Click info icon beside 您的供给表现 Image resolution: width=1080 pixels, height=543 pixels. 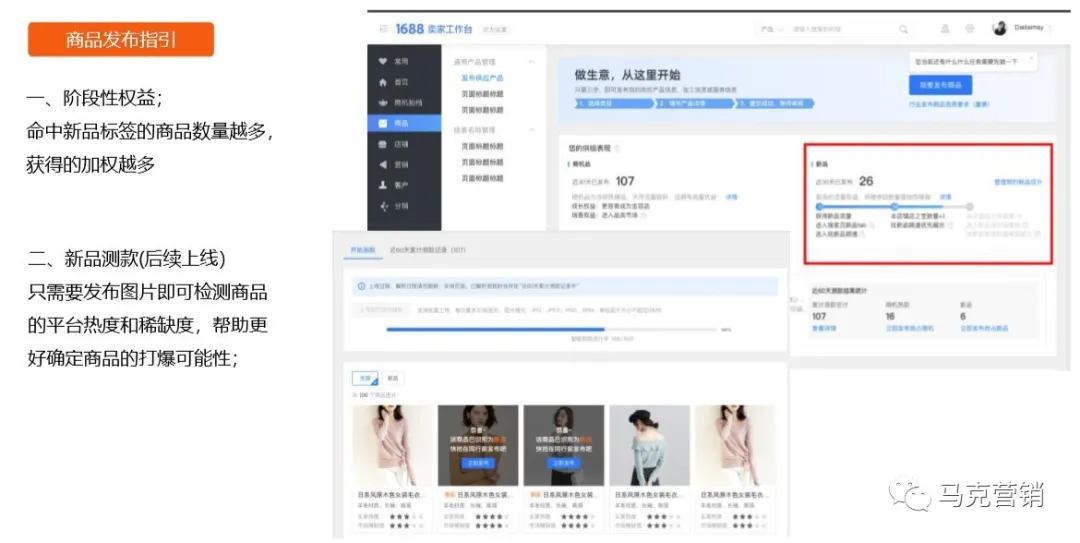(616, 148)
